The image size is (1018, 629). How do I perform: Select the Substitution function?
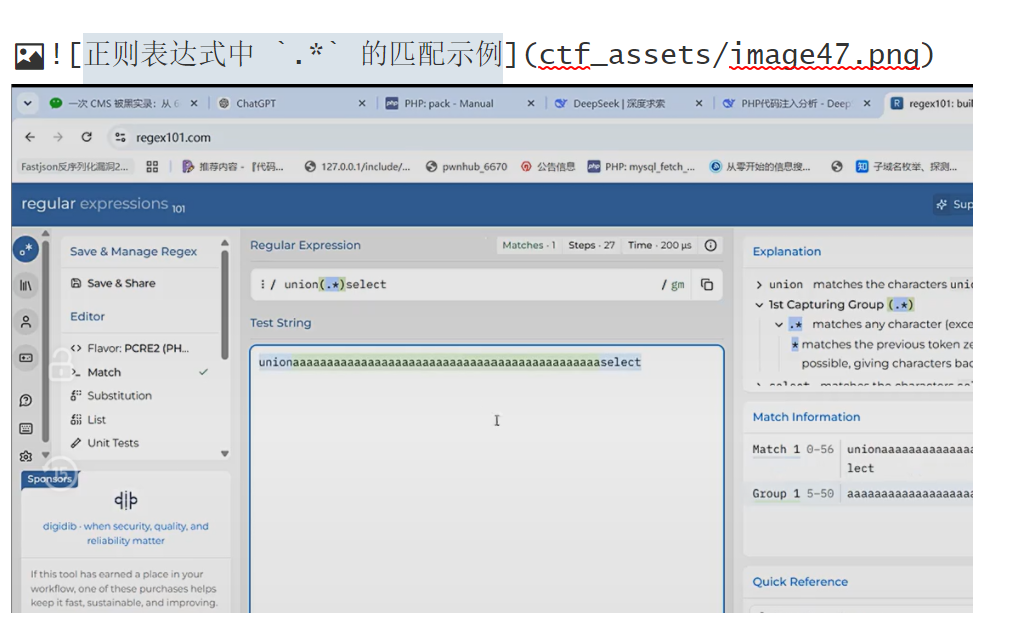coord(111,395)
